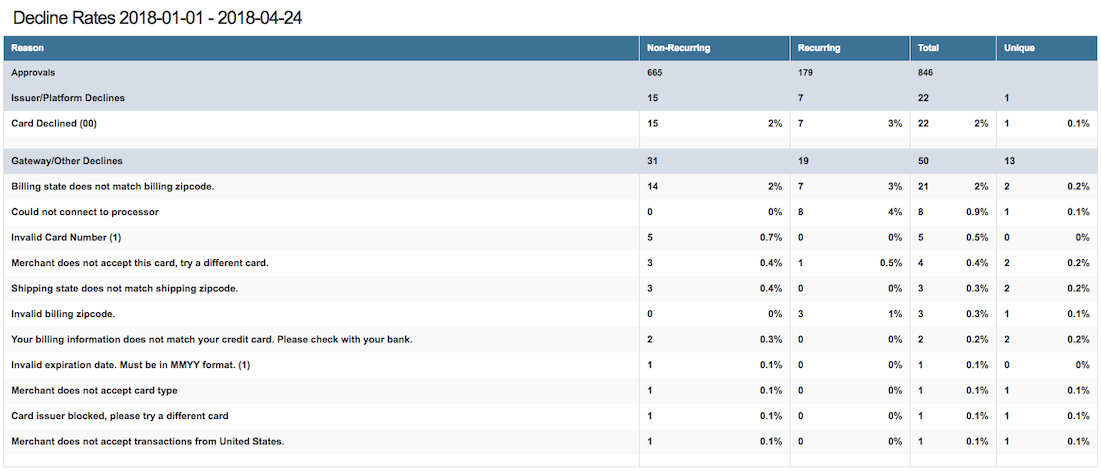This screenshot has width=1101, height=471.
Task: Click Shipping state does not match shipping zipcode
Action: [x=125, y=288]
